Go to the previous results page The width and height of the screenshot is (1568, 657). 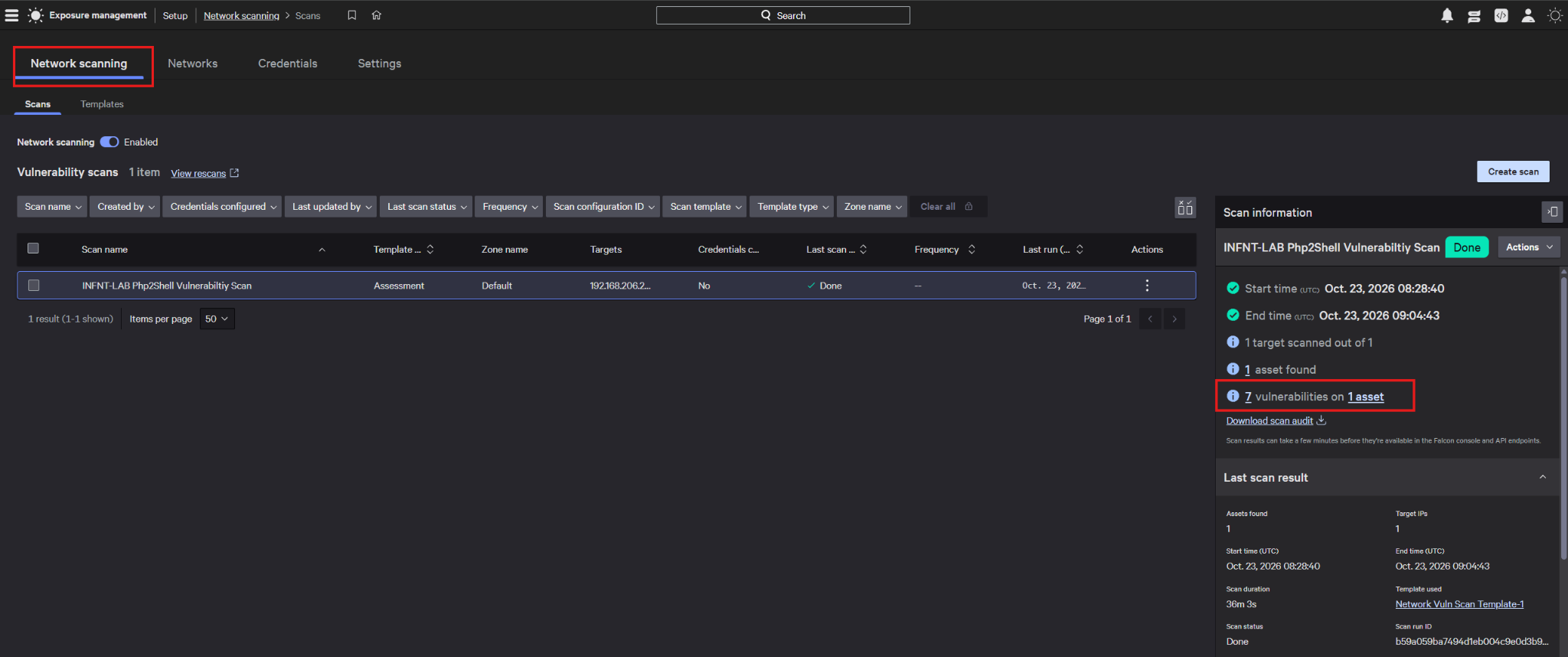(x=1150, y=319)
